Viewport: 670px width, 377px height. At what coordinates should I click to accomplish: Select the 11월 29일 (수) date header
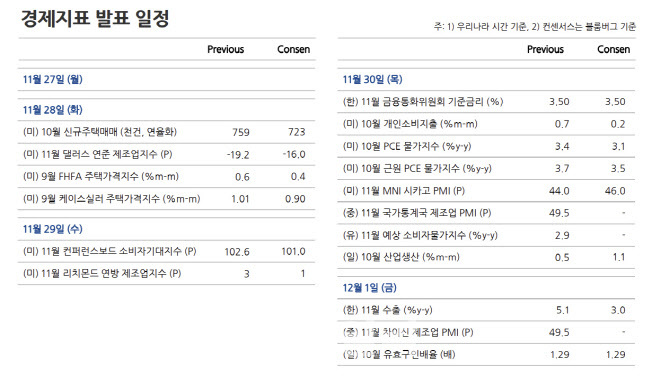(53, 229)
